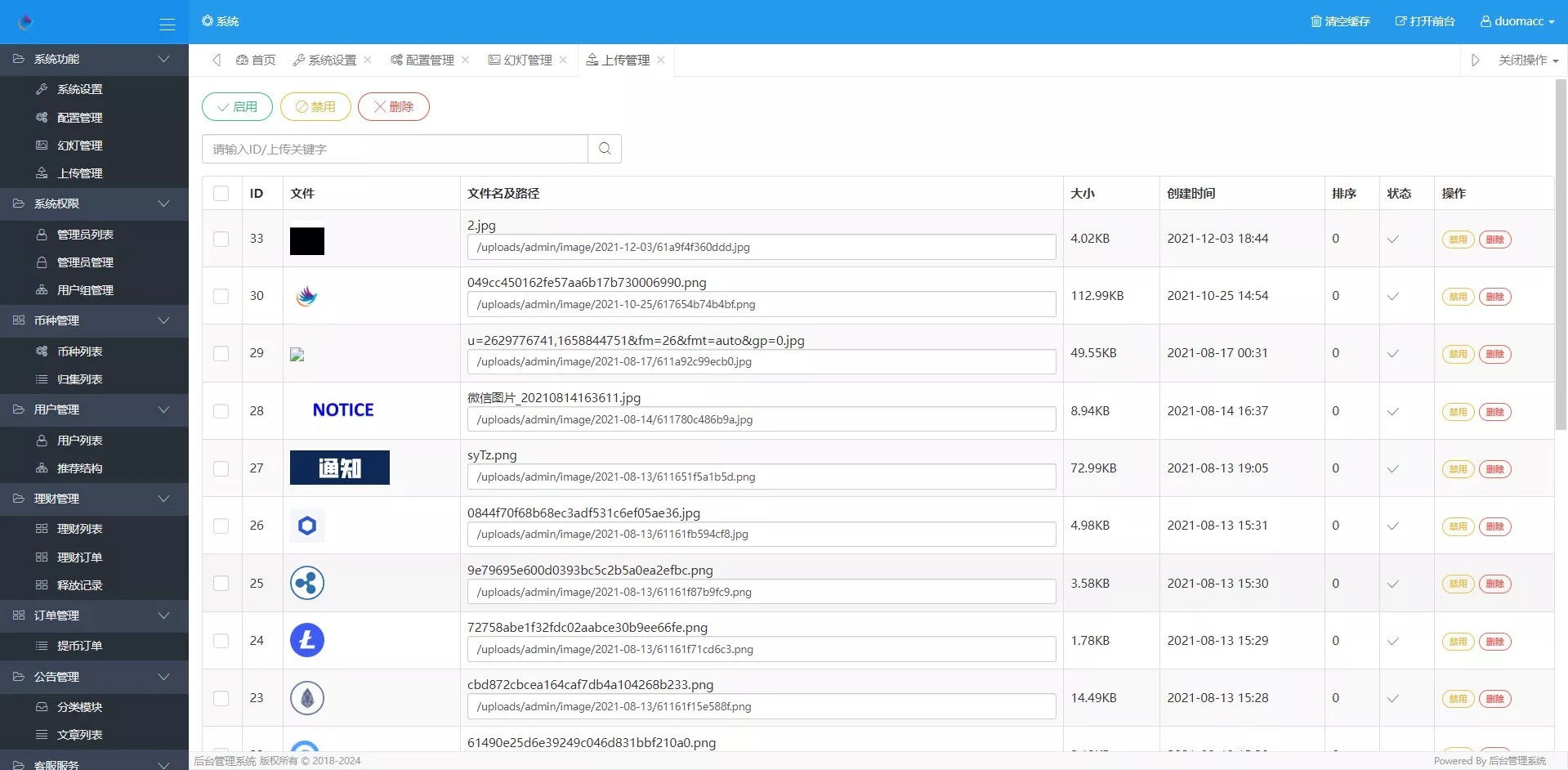Open the 关闭操作 dropdown menu

[1527, 60]
